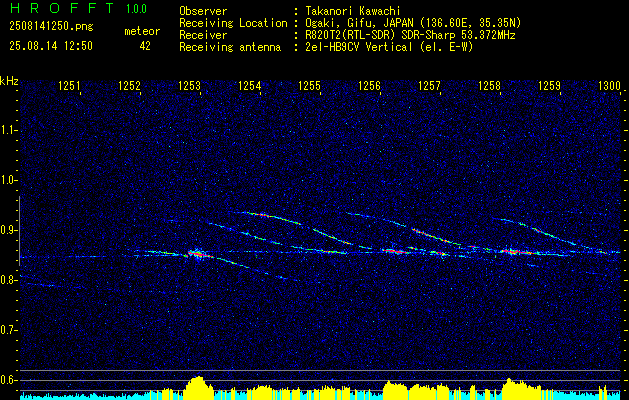This screenshot has width=629, height=400.
Task: Click the observer name Takanori Kawachi
Action: pos(353,11)
